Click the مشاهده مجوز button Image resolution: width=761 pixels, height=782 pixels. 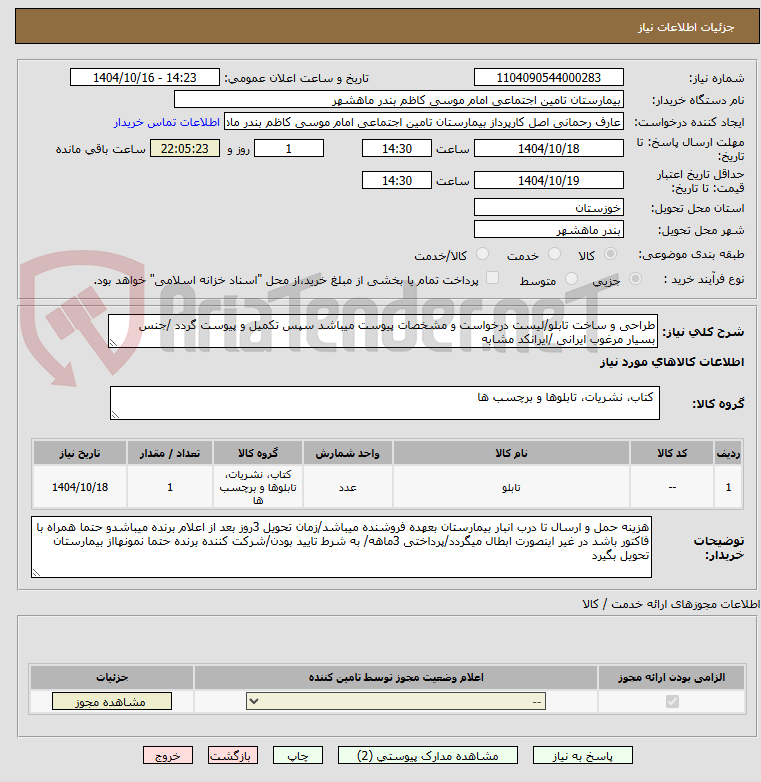112,701
